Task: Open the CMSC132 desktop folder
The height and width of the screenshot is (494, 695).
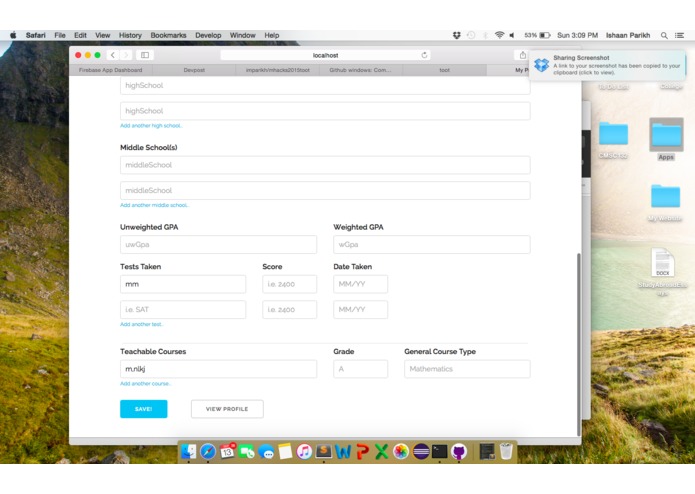Action: pos(613,139)
